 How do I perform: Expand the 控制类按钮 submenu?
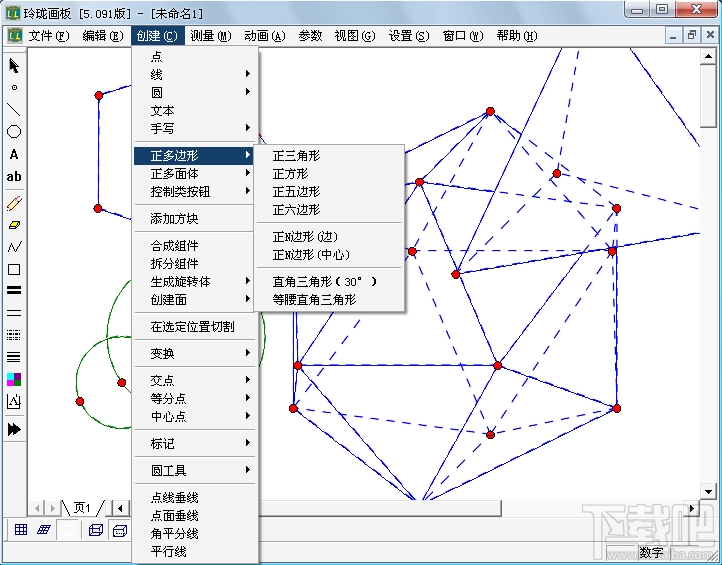pyautogui.click(x=195, y=191)
